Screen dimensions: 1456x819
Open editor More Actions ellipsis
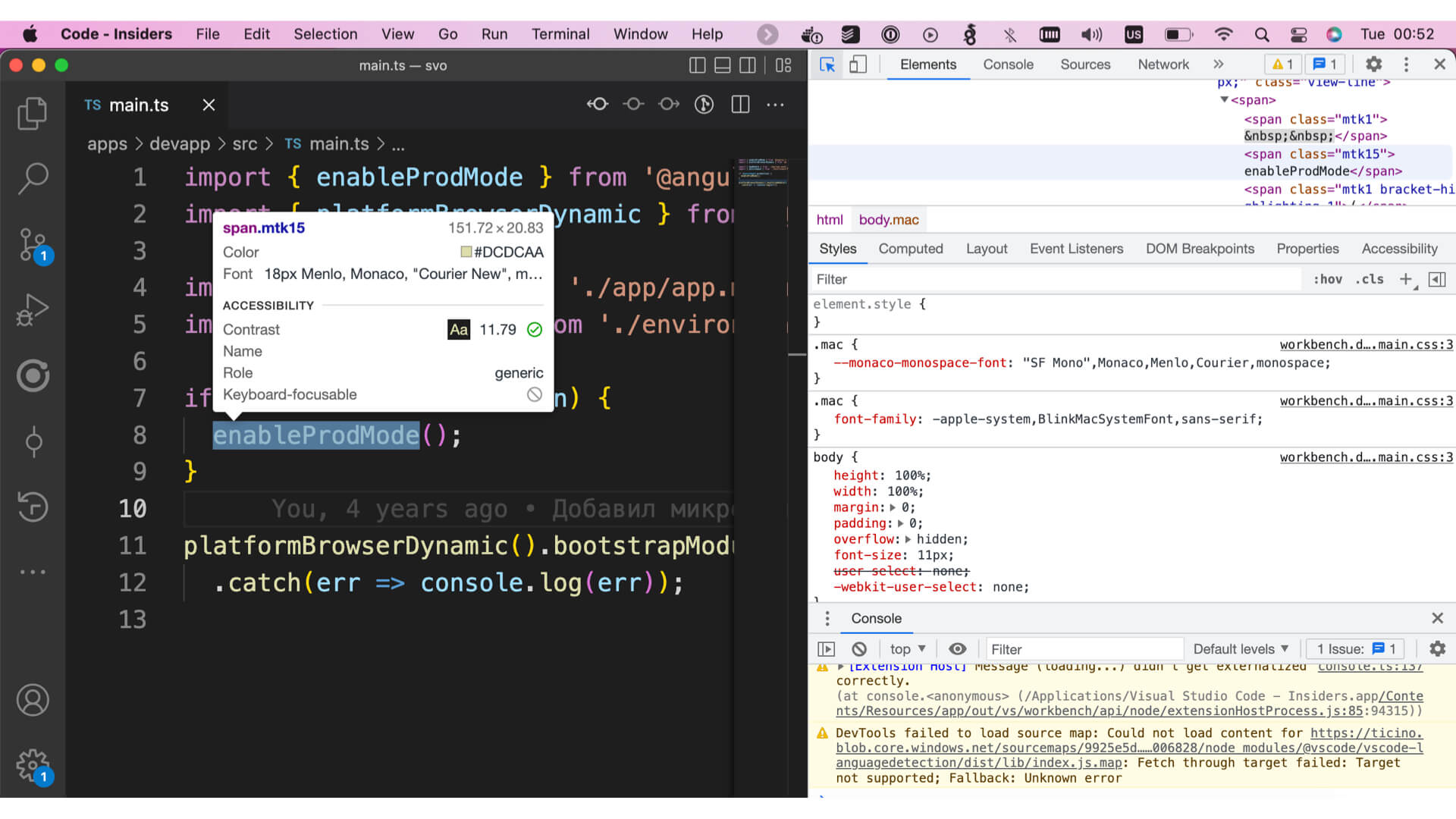pyautogui.click(x=775, y=105)
